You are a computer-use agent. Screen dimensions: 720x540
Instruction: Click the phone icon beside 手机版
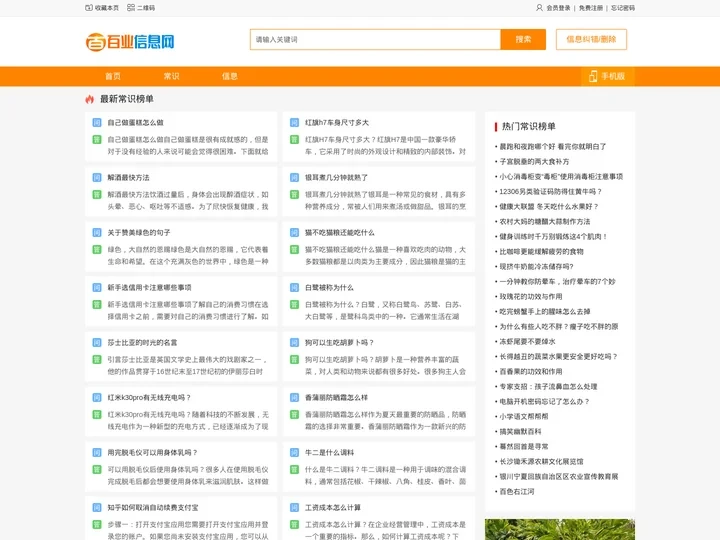(x=593, y=76)
